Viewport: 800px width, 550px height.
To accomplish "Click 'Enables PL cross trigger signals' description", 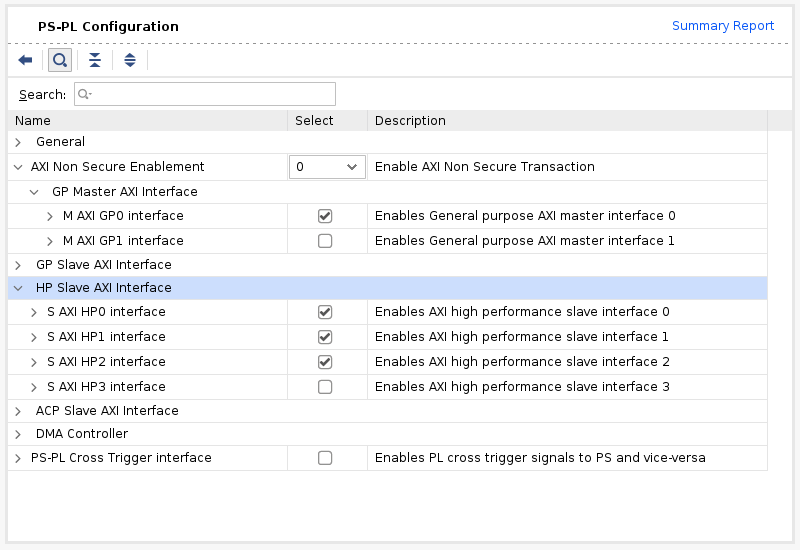I will tap(540, 457).
